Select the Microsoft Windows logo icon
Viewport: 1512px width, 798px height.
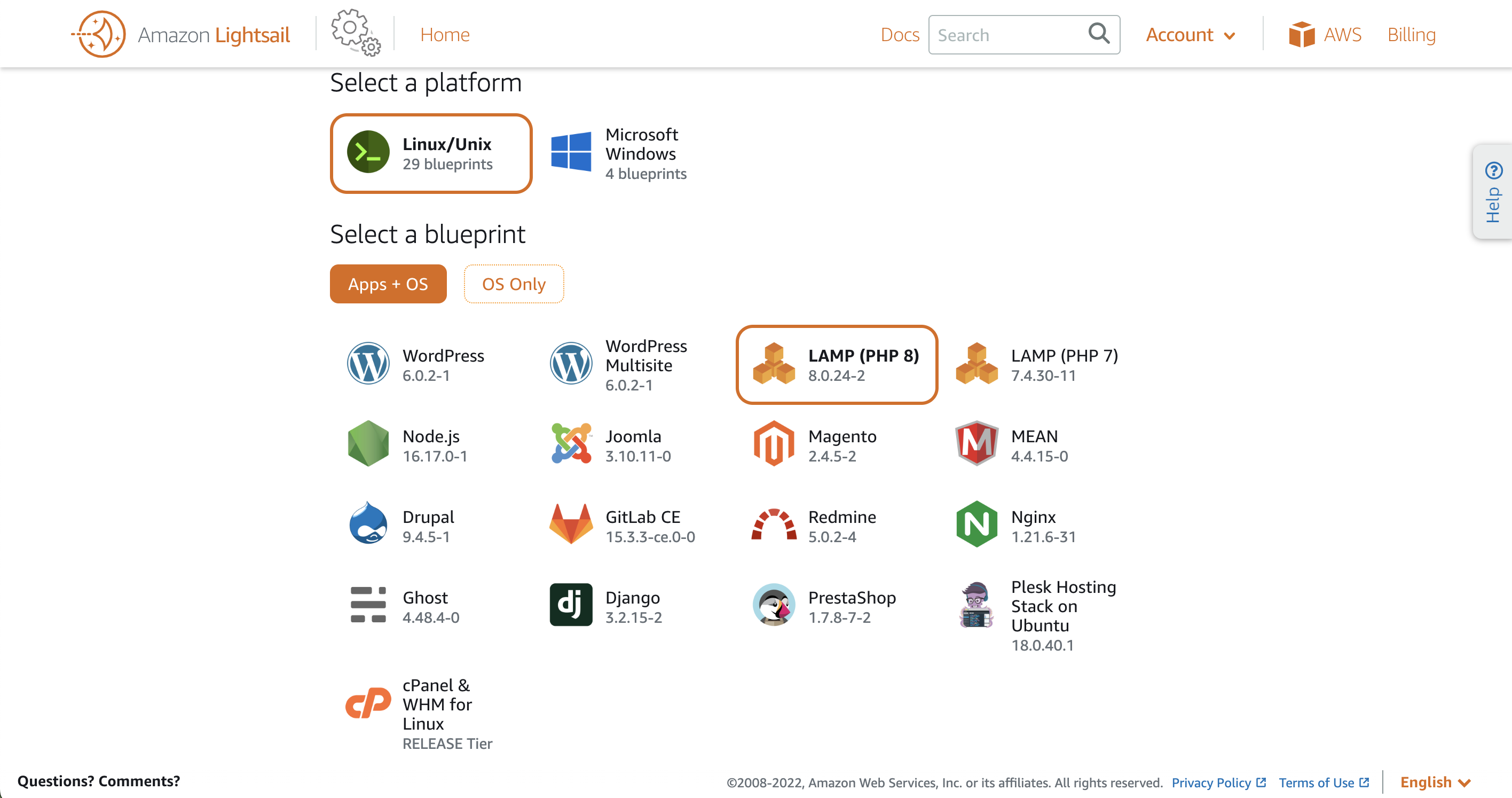[571, 152]
